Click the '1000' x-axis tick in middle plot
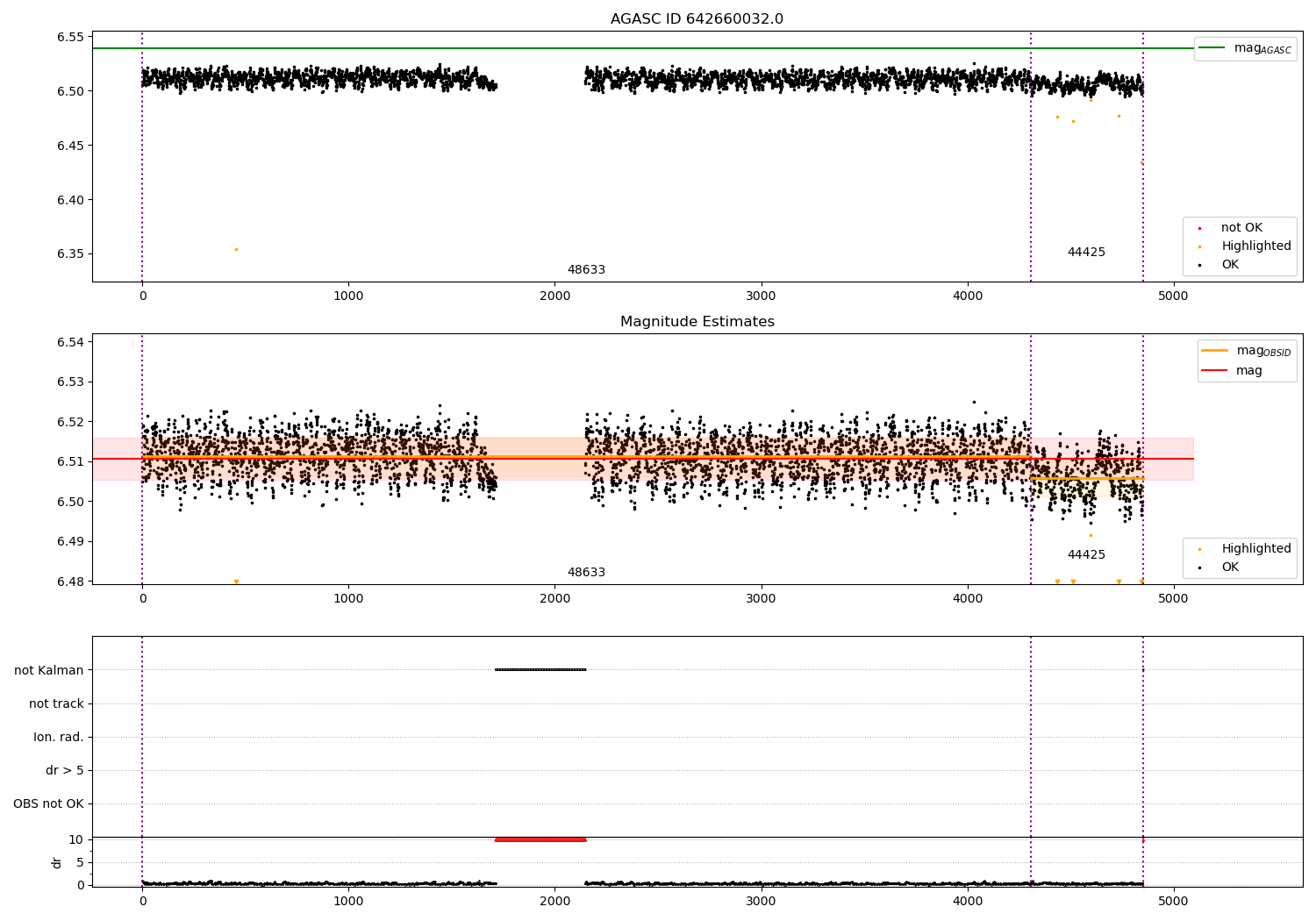This screenshot has width=1316, height=921. pos(348,598)
